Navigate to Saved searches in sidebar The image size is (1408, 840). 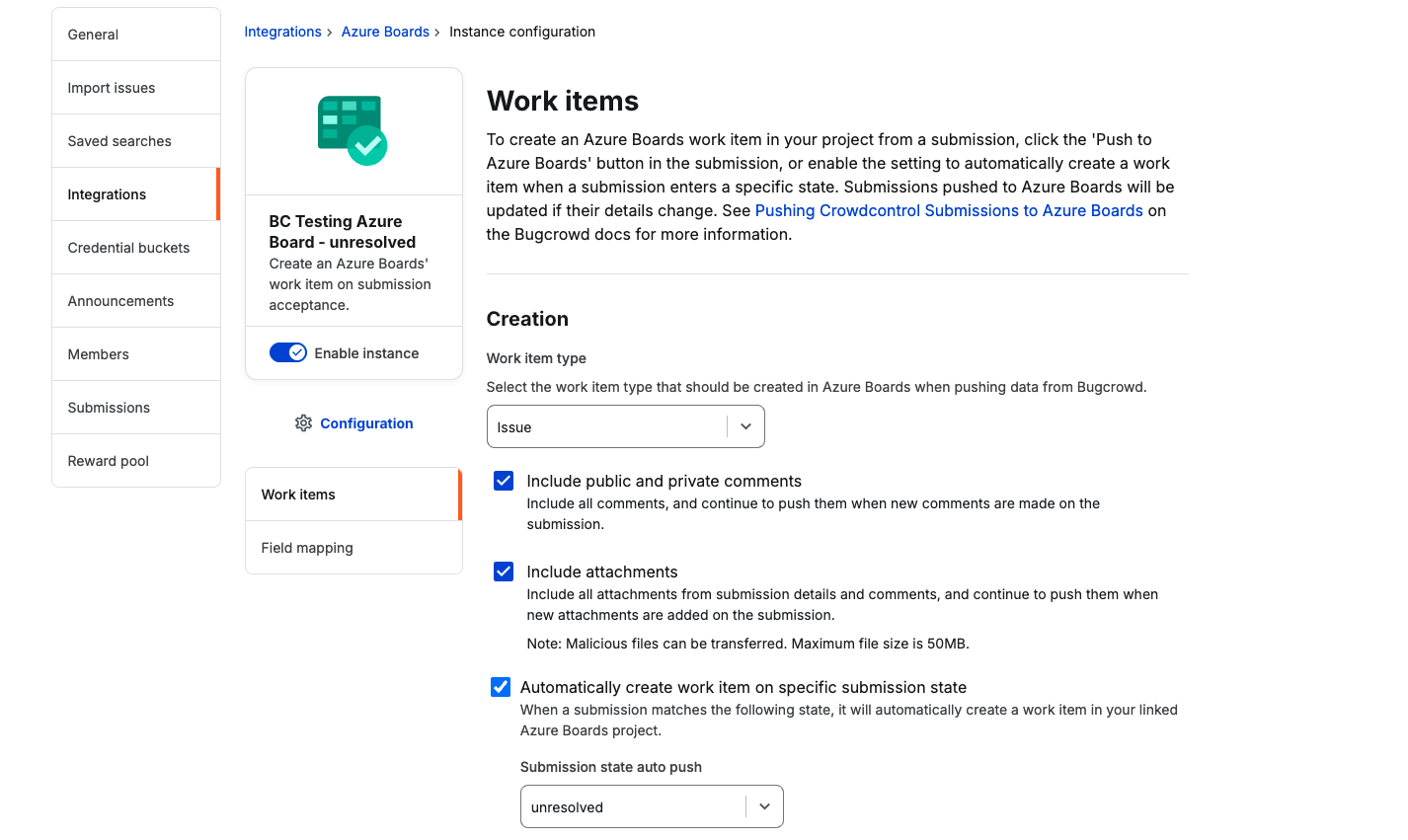[x=119, y=141]
